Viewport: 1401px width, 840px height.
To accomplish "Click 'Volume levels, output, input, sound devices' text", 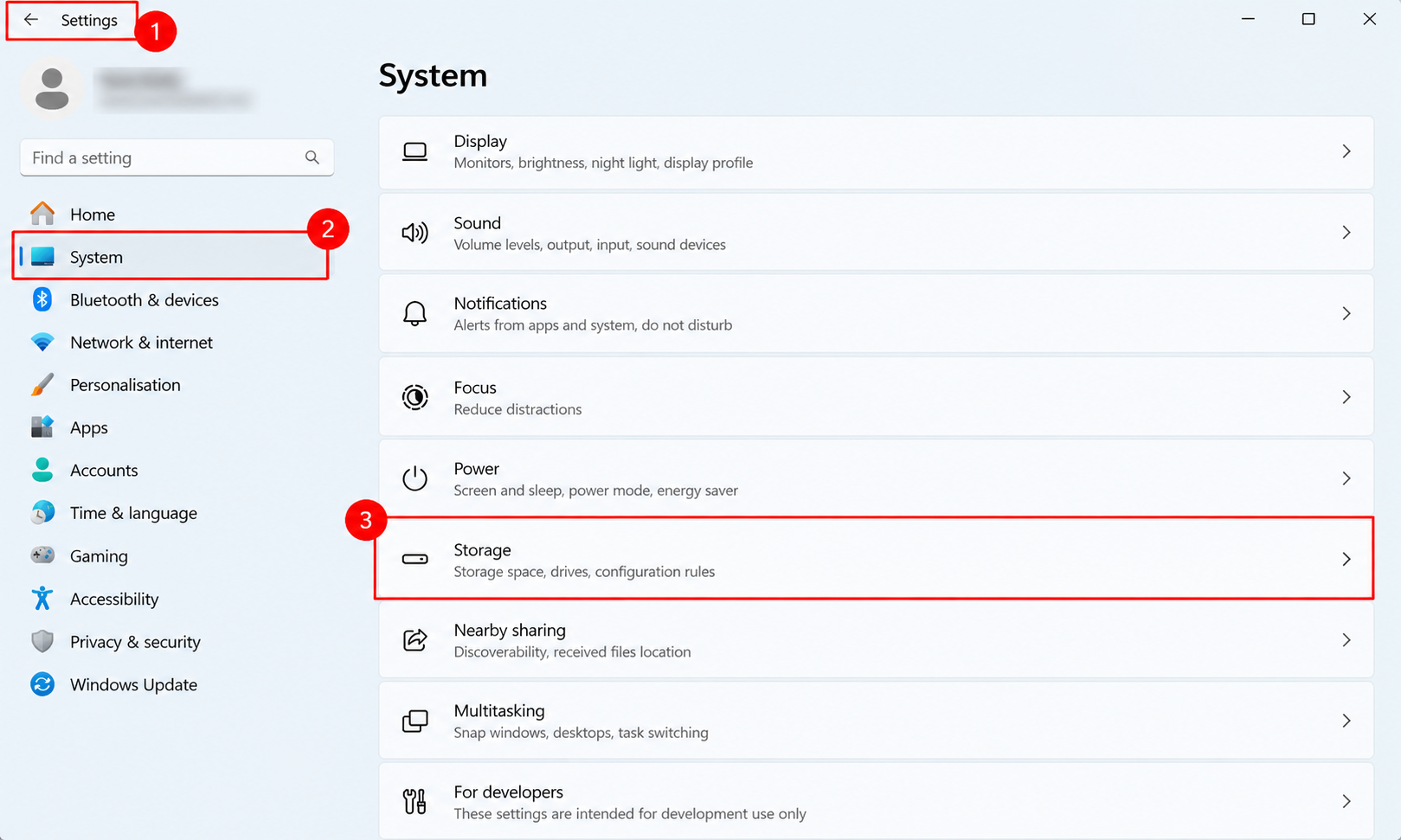I will coord(589,245).
